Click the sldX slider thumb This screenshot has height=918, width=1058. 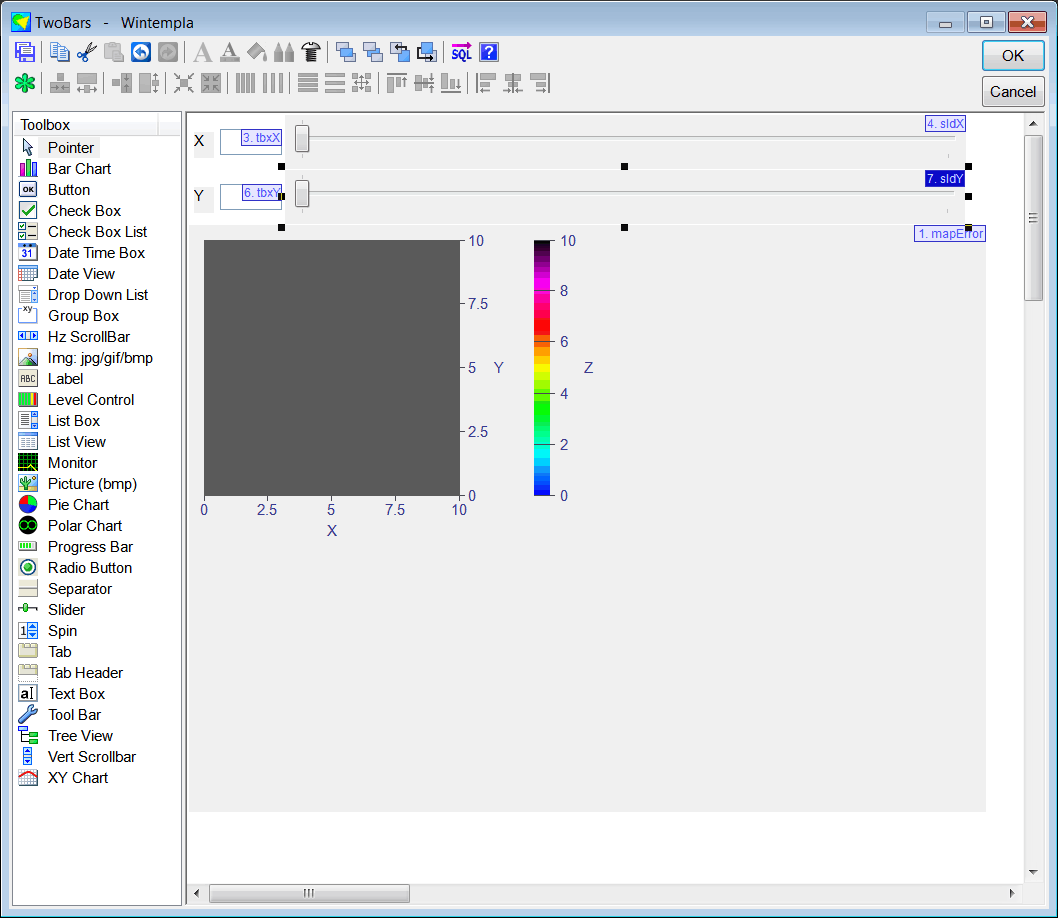pyautogui.click(x=302, y=138)
